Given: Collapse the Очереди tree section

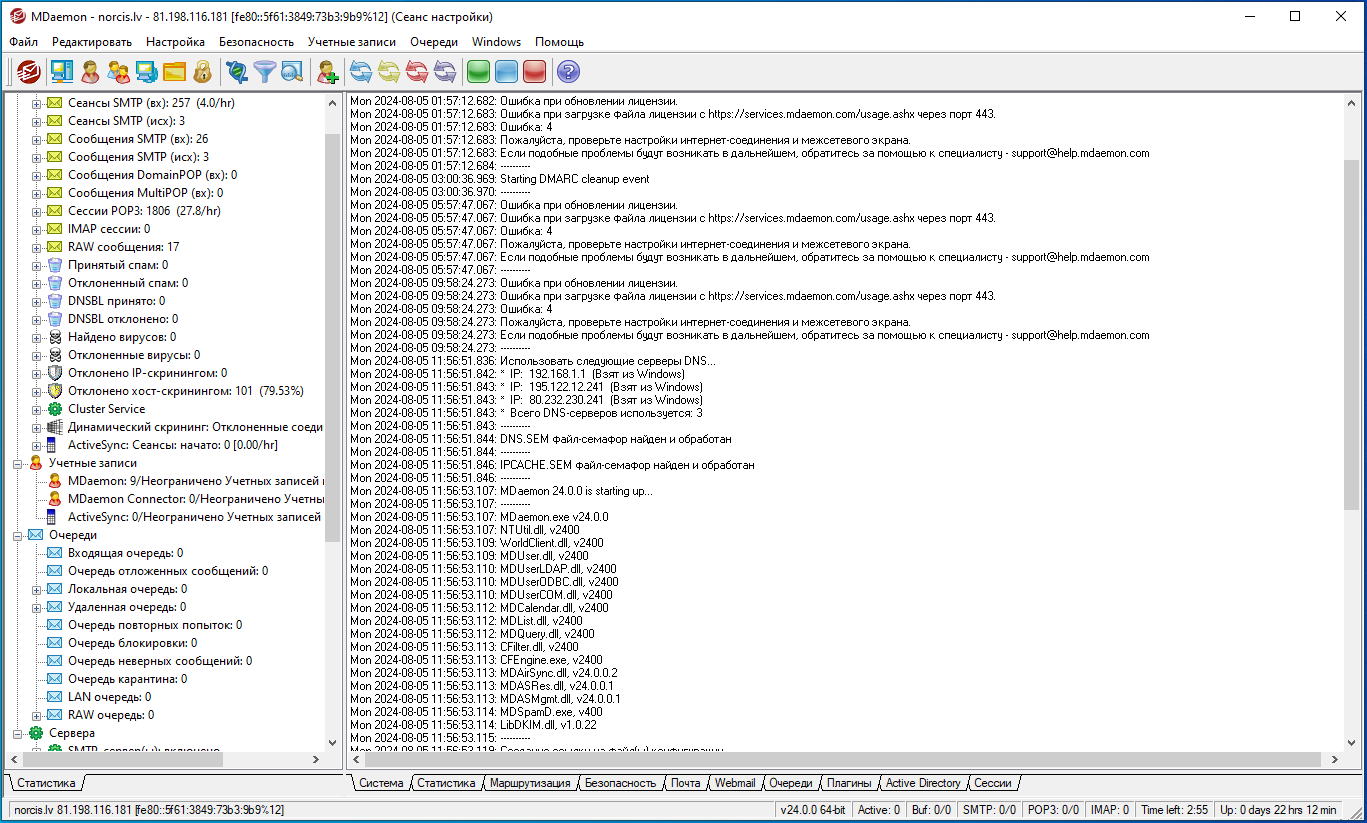Looking at the screenshot, I should click(x=18, y=535).
